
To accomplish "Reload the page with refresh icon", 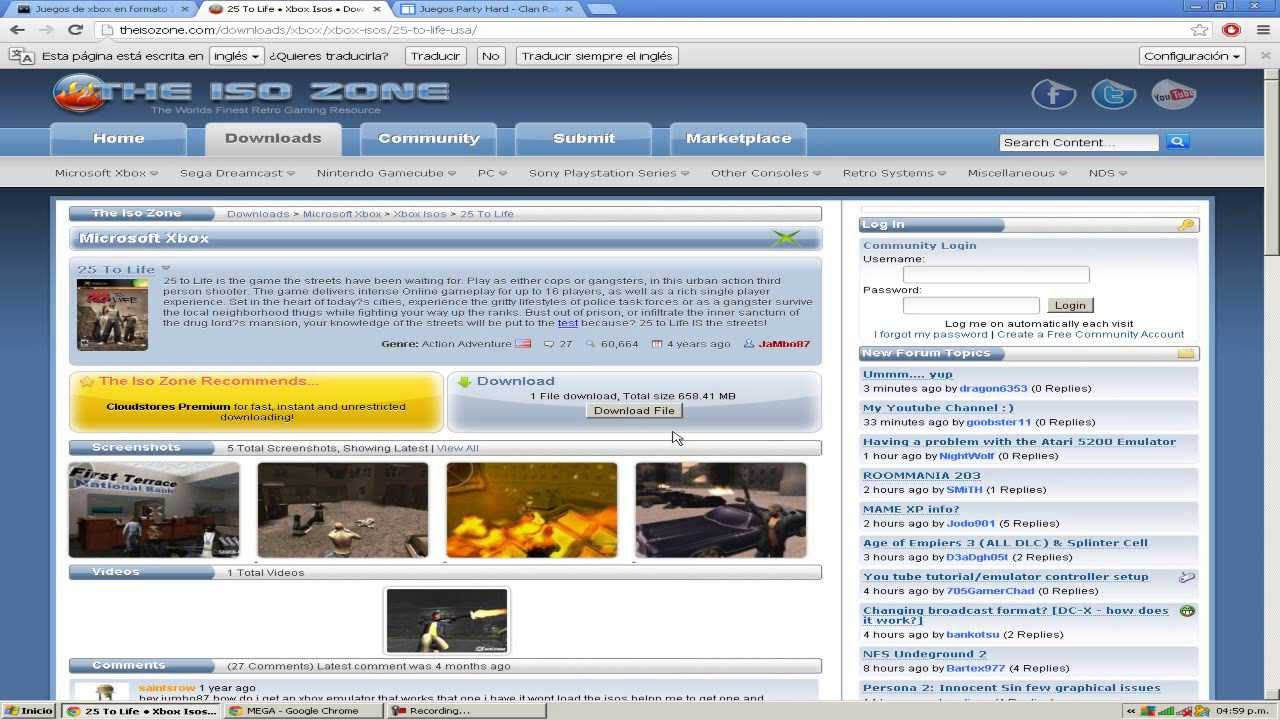I will [75, 30].
